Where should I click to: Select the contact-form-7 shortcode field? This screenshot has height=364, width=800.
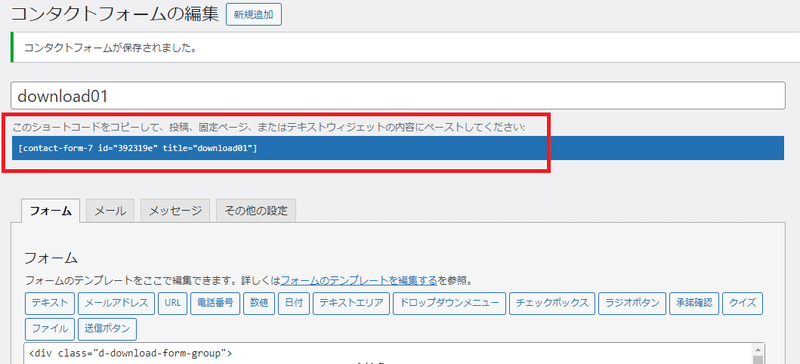pos(397,148)
